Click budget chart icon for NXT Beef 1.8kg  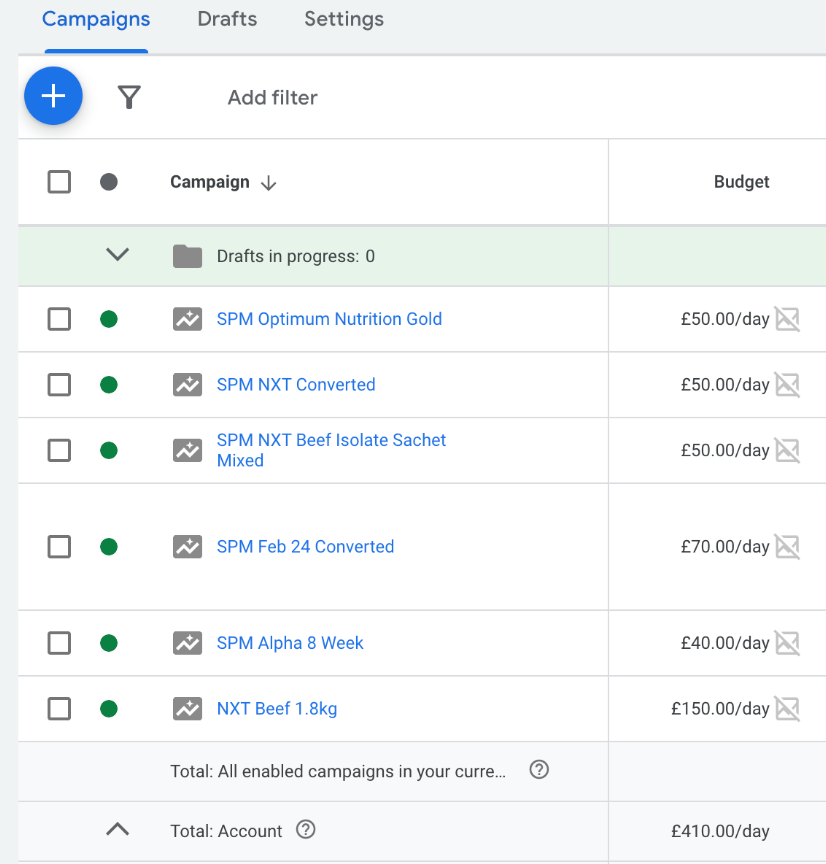(787, 709)
